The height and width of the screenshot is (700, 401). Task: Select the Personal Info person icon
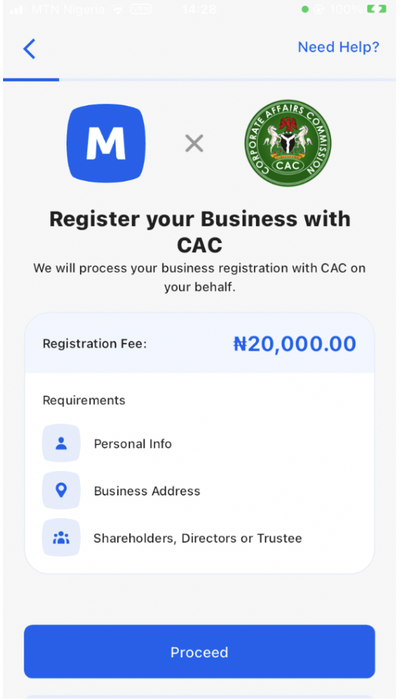(x=61, y=443)
